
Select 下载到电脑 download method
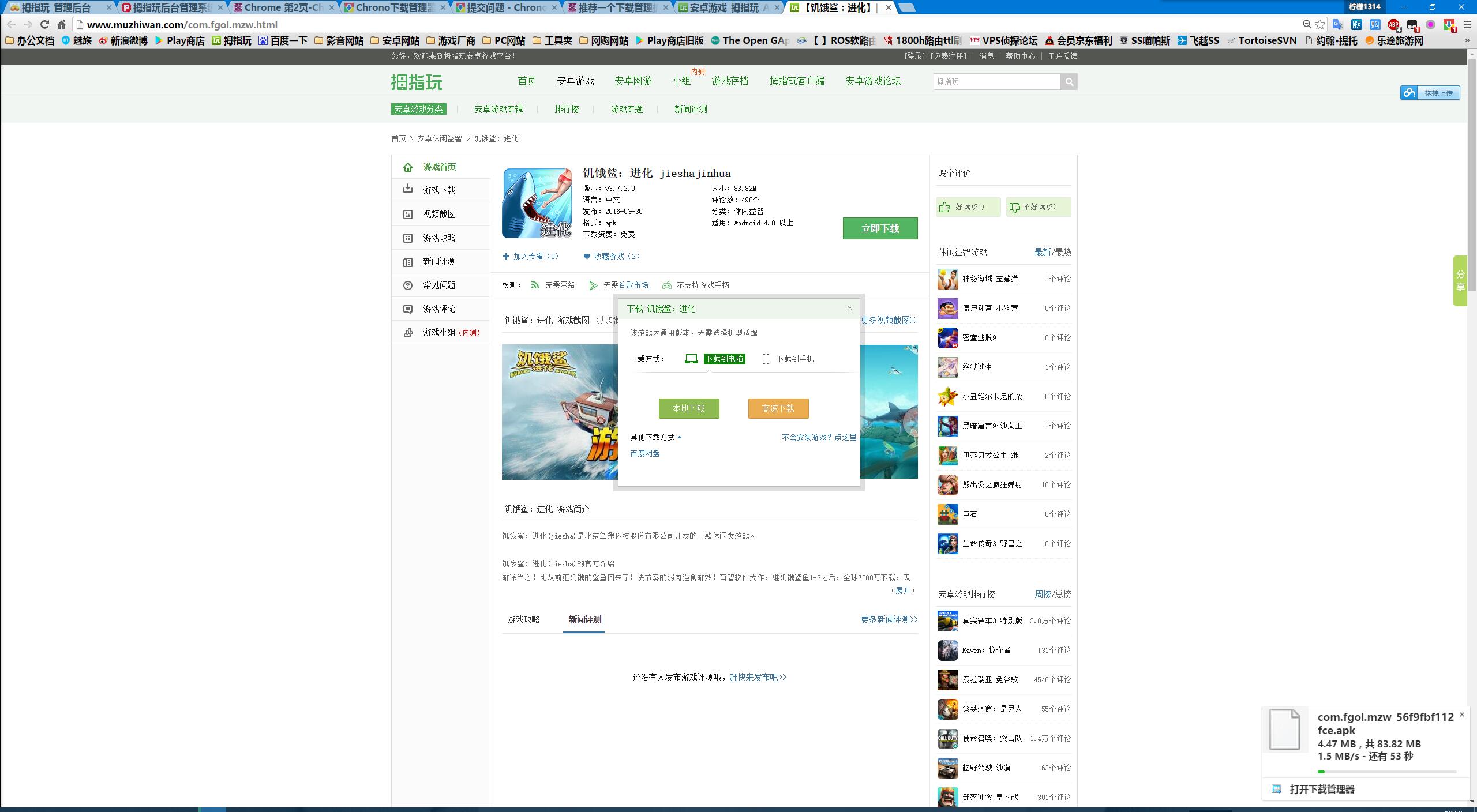coord(723,359)
